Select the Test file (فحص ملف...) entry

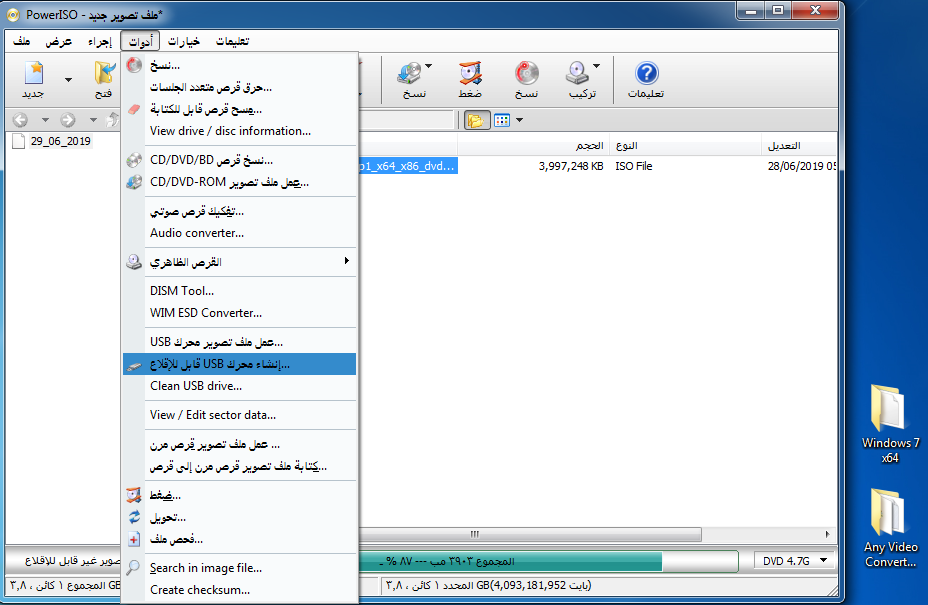point(239,539)
